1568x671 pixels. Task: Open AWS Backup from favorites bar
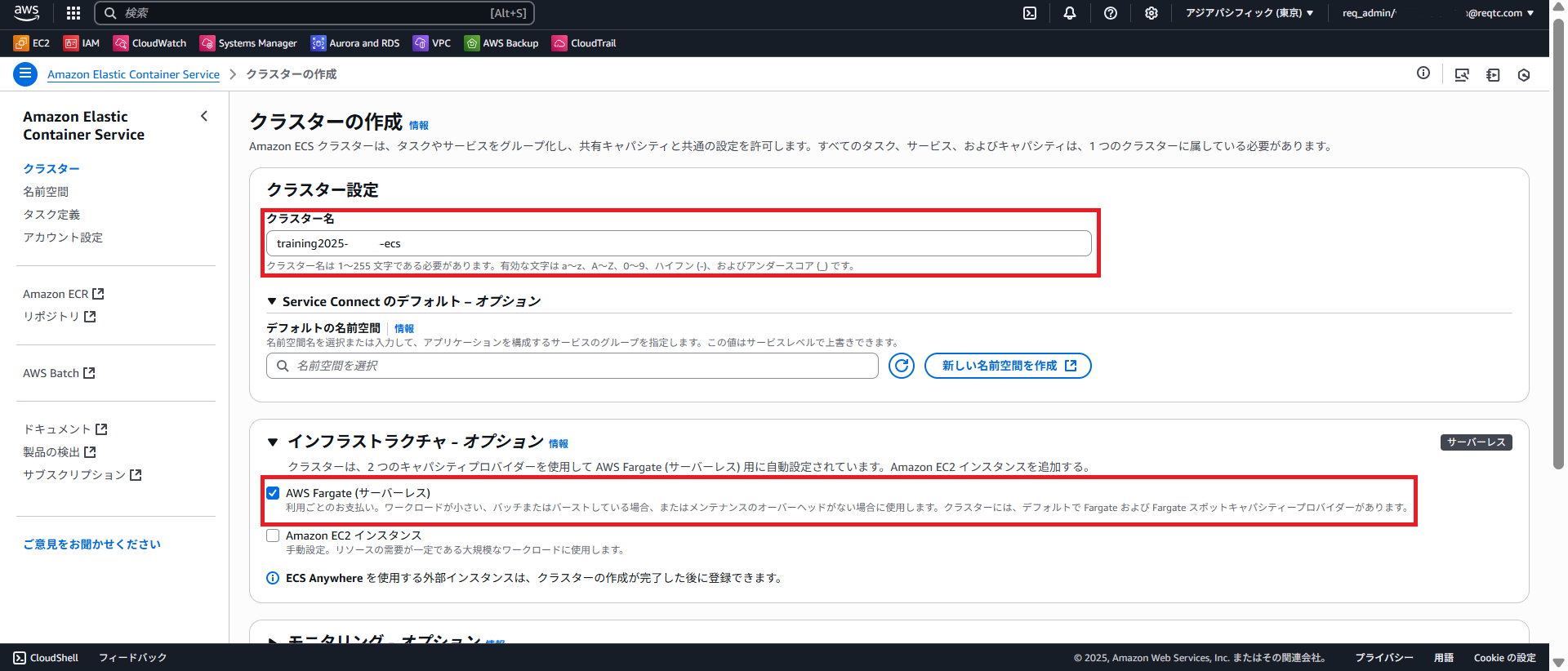[x=501, y=43]
